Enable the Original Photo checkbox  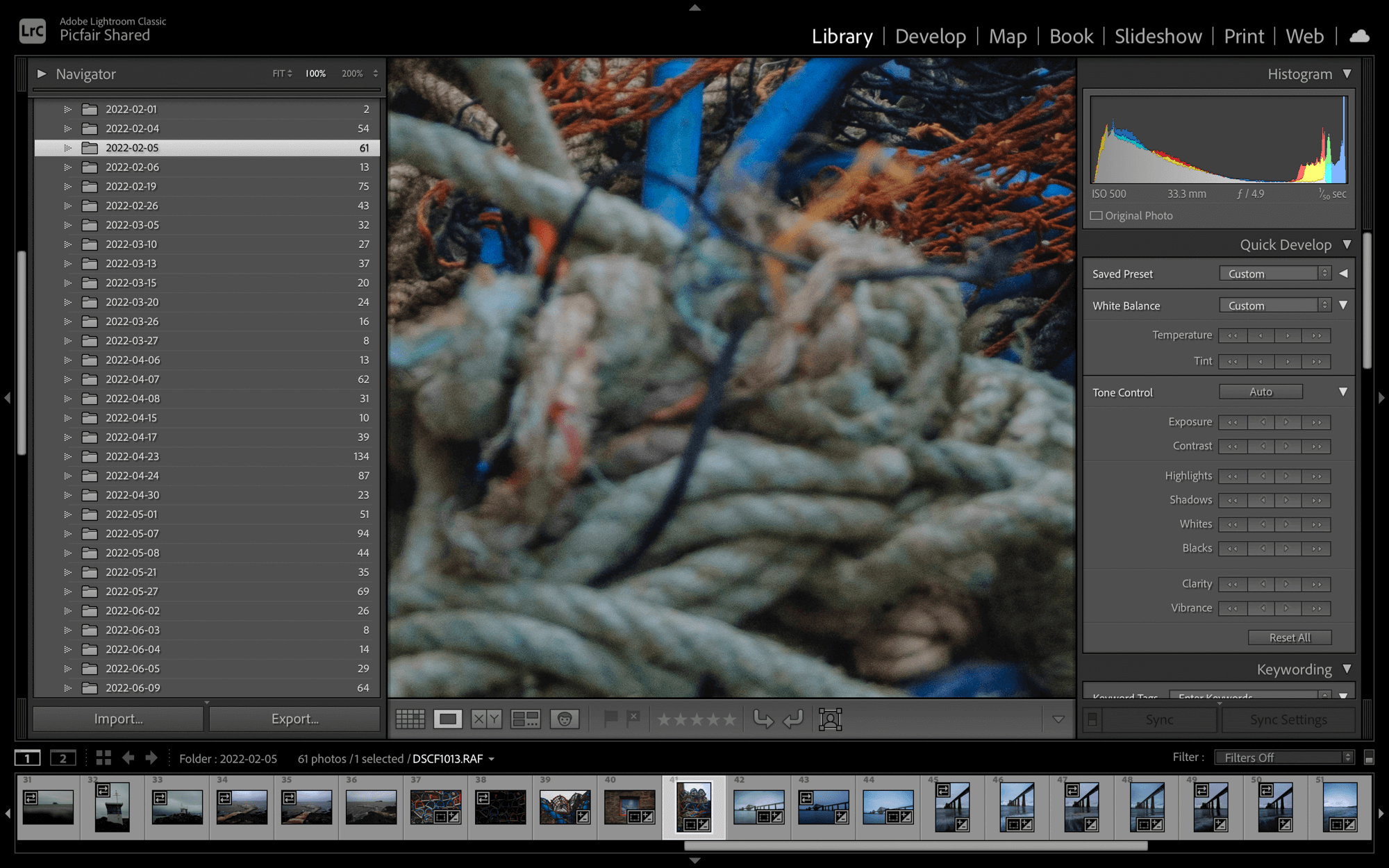[x=1097, y=216]
